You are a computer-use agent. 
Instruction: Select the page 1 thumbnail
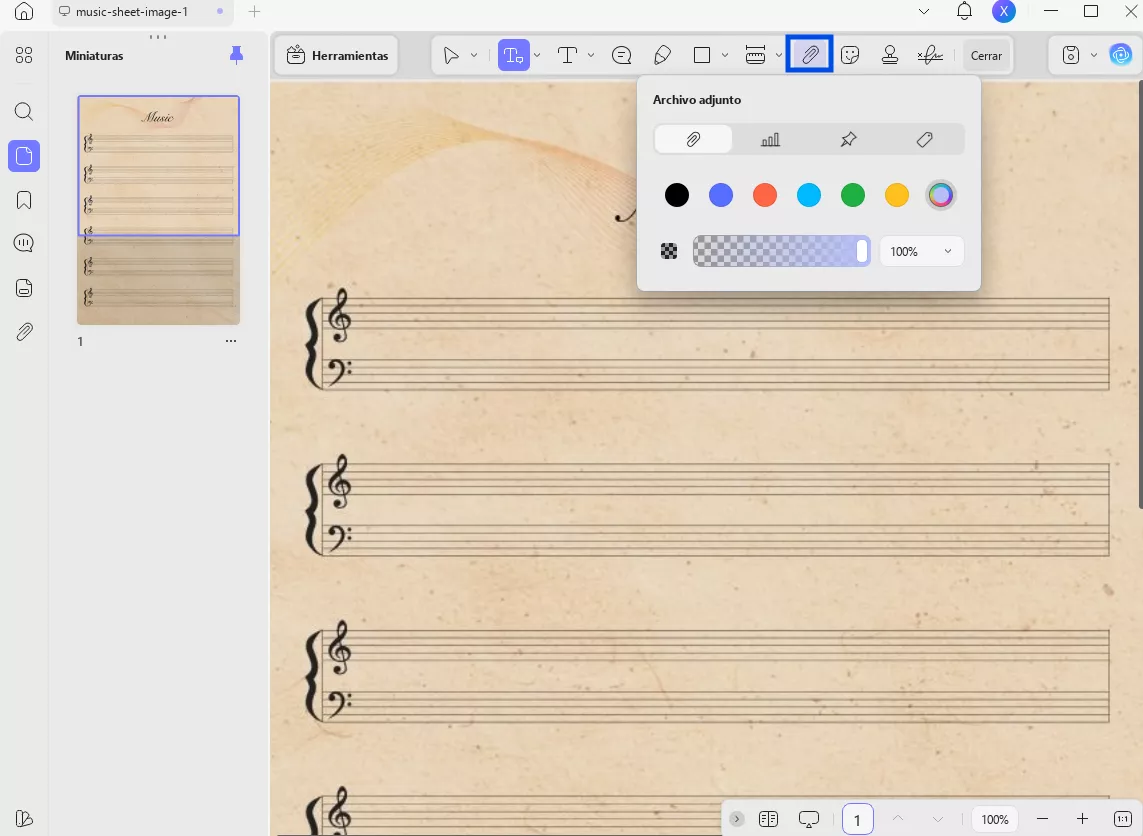point(158,210)
